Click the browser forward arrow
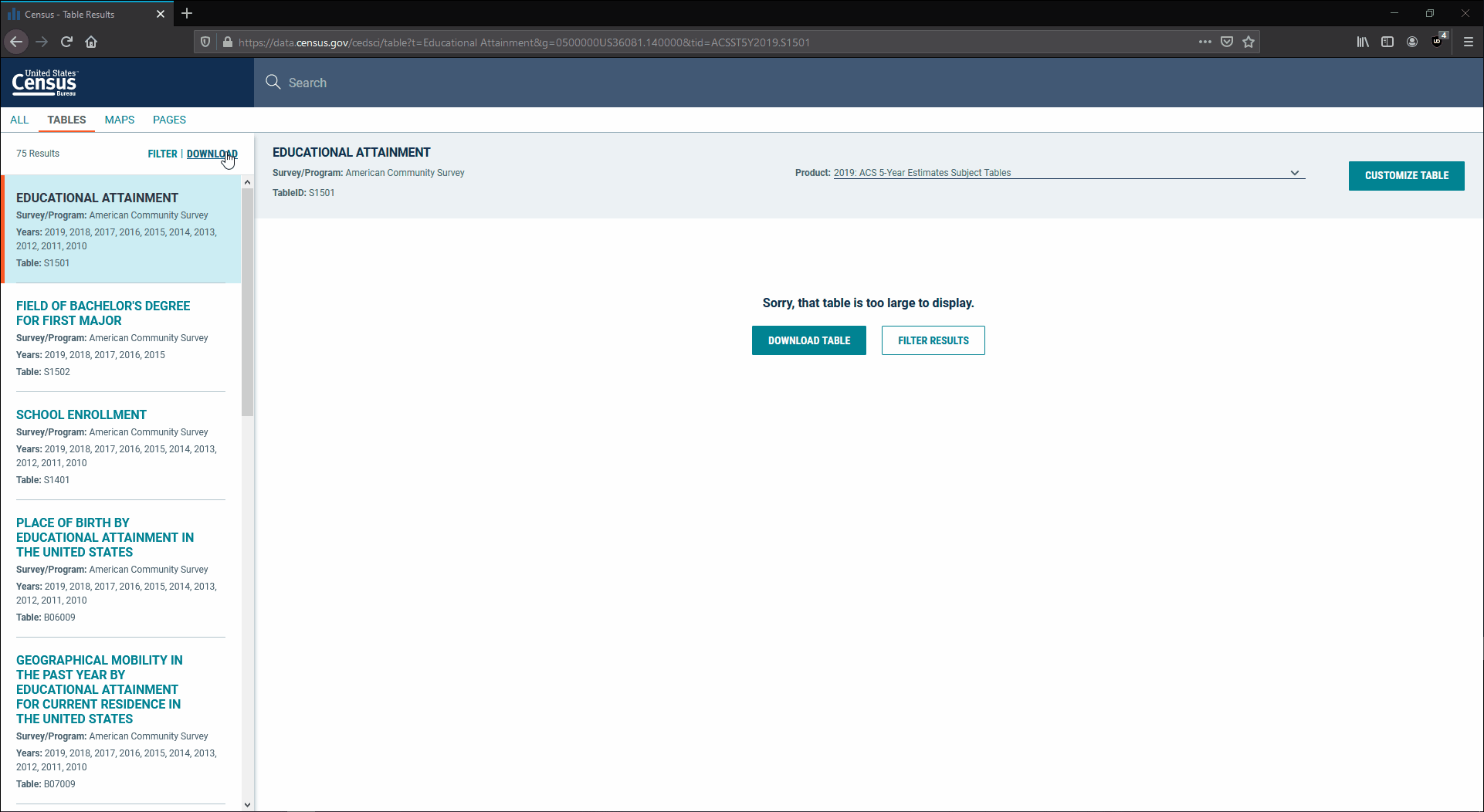 click(x=42, y=42)
